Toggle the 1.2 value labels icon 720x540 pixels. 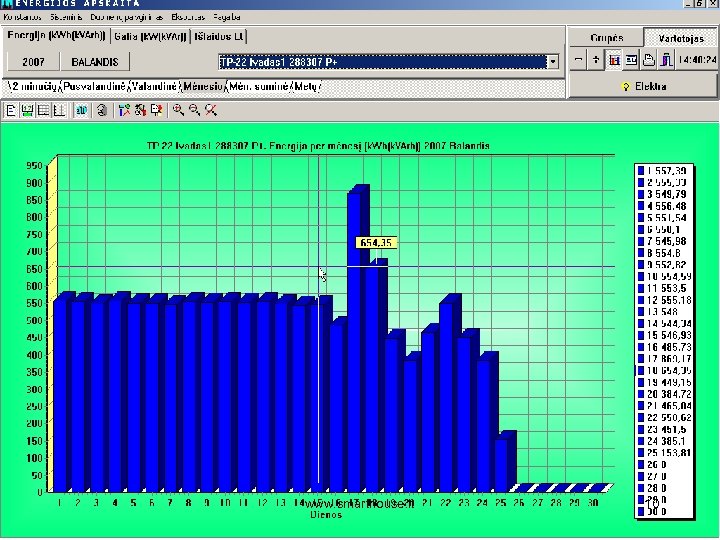(27, 110)
